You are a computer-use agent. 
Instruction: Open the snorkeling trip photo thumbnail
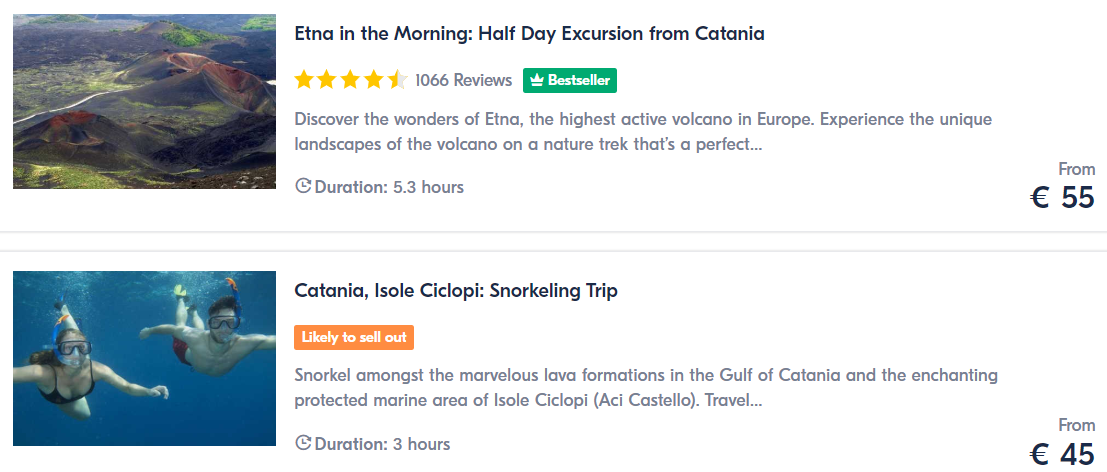[x=144, y=358]
